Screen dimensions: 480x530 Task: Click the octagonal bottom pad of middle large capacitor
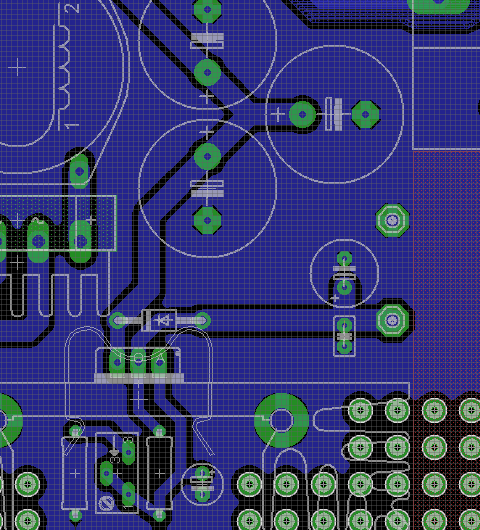[x=208, y=220]
